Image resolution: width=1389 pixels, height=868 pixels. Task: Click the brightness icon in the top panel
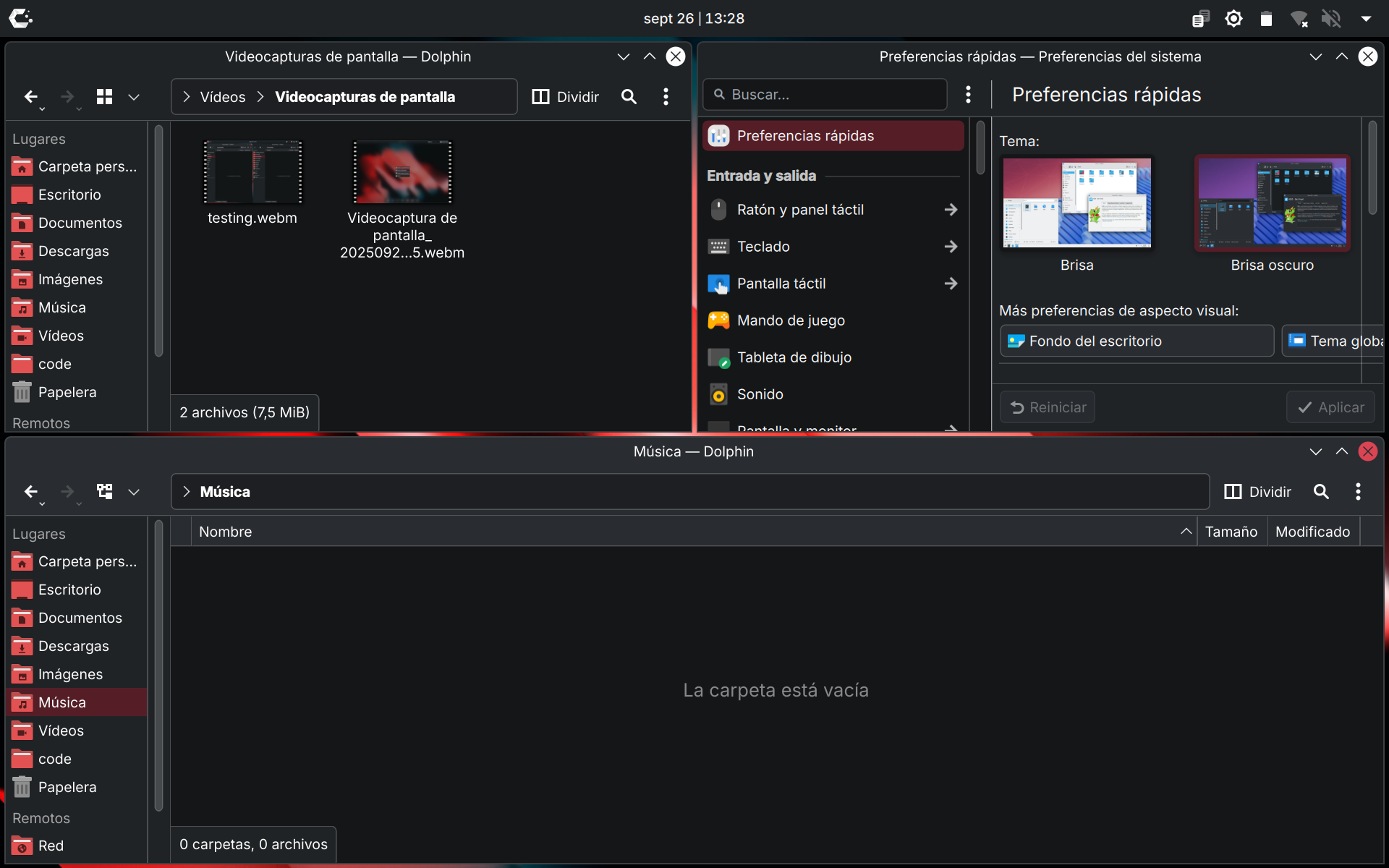point(1233,19)
